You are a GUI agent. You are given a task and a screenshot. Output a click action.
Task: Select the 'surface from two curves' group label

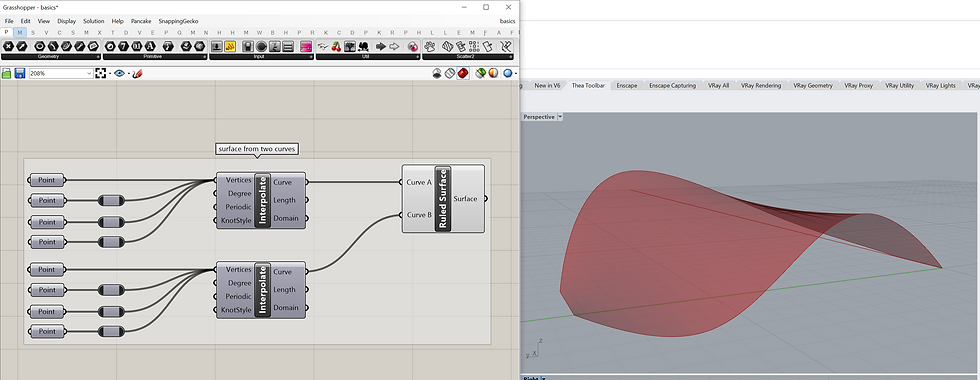coord(257,149)
